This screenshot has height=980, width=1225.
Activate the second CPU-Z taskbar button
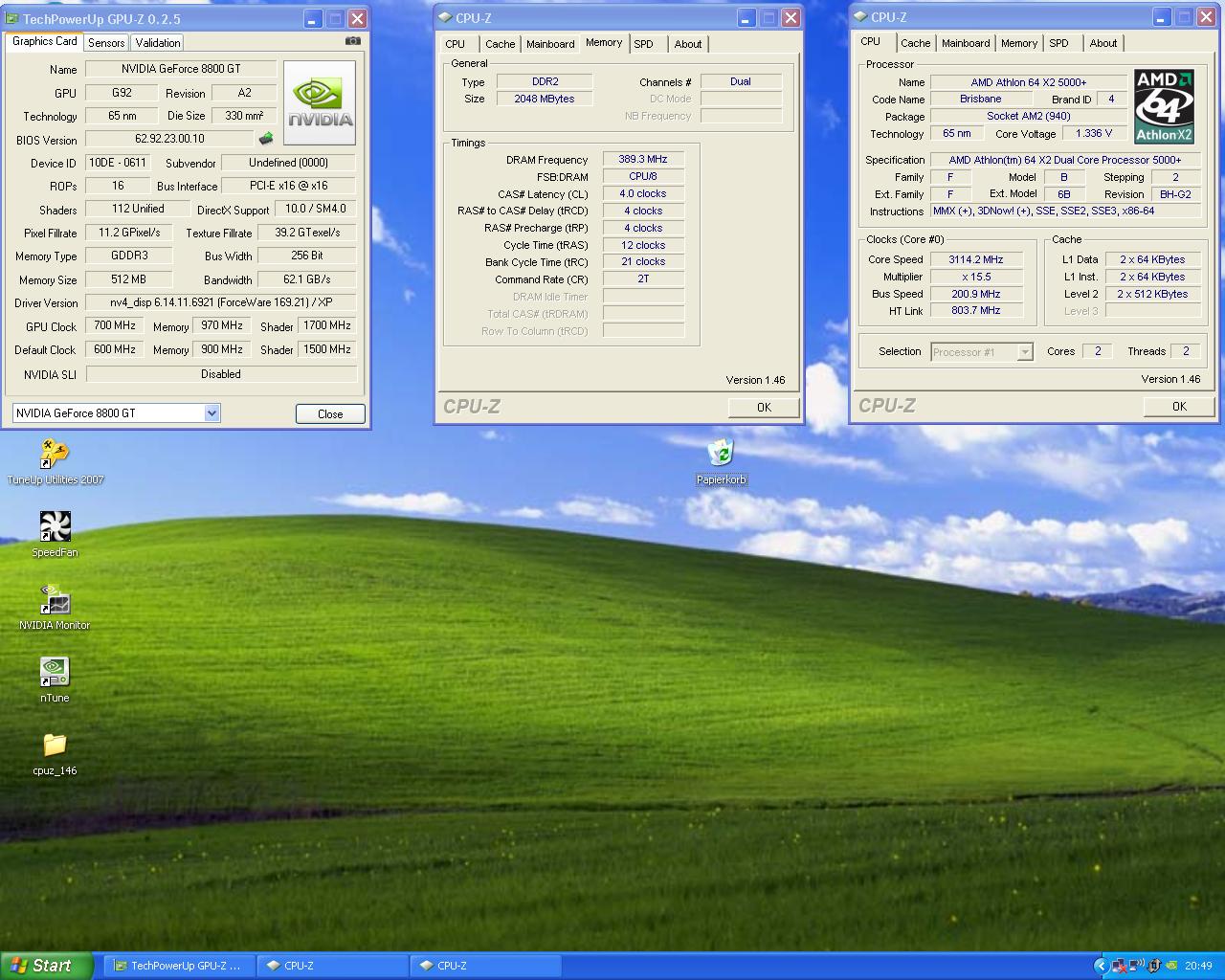tap(485, 966)
